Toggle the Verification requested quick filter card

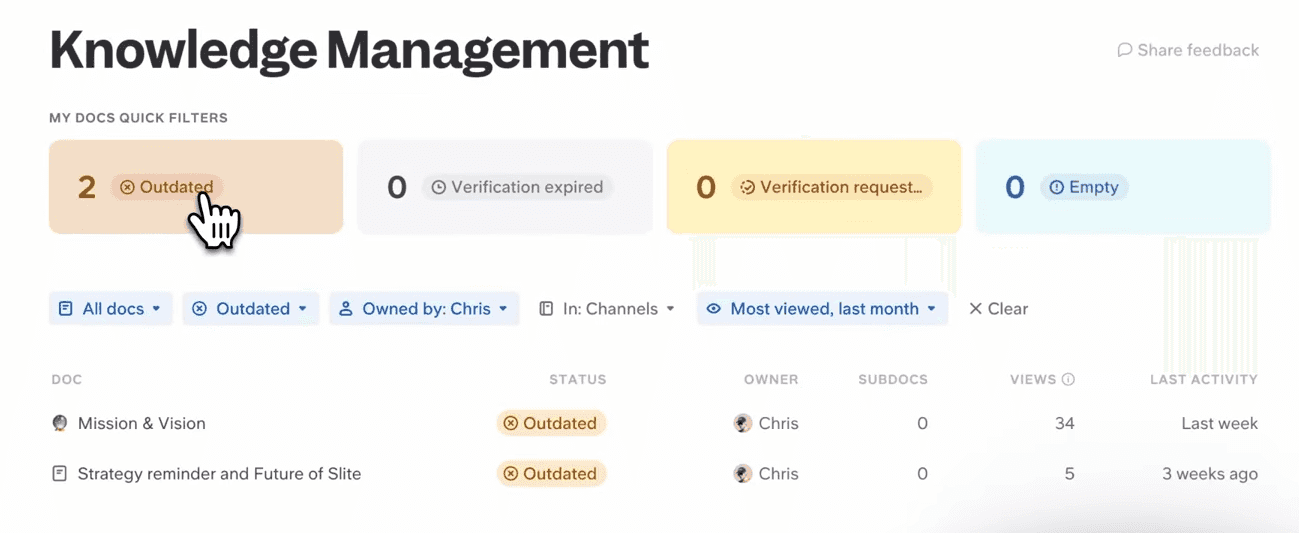click(814, 187)
